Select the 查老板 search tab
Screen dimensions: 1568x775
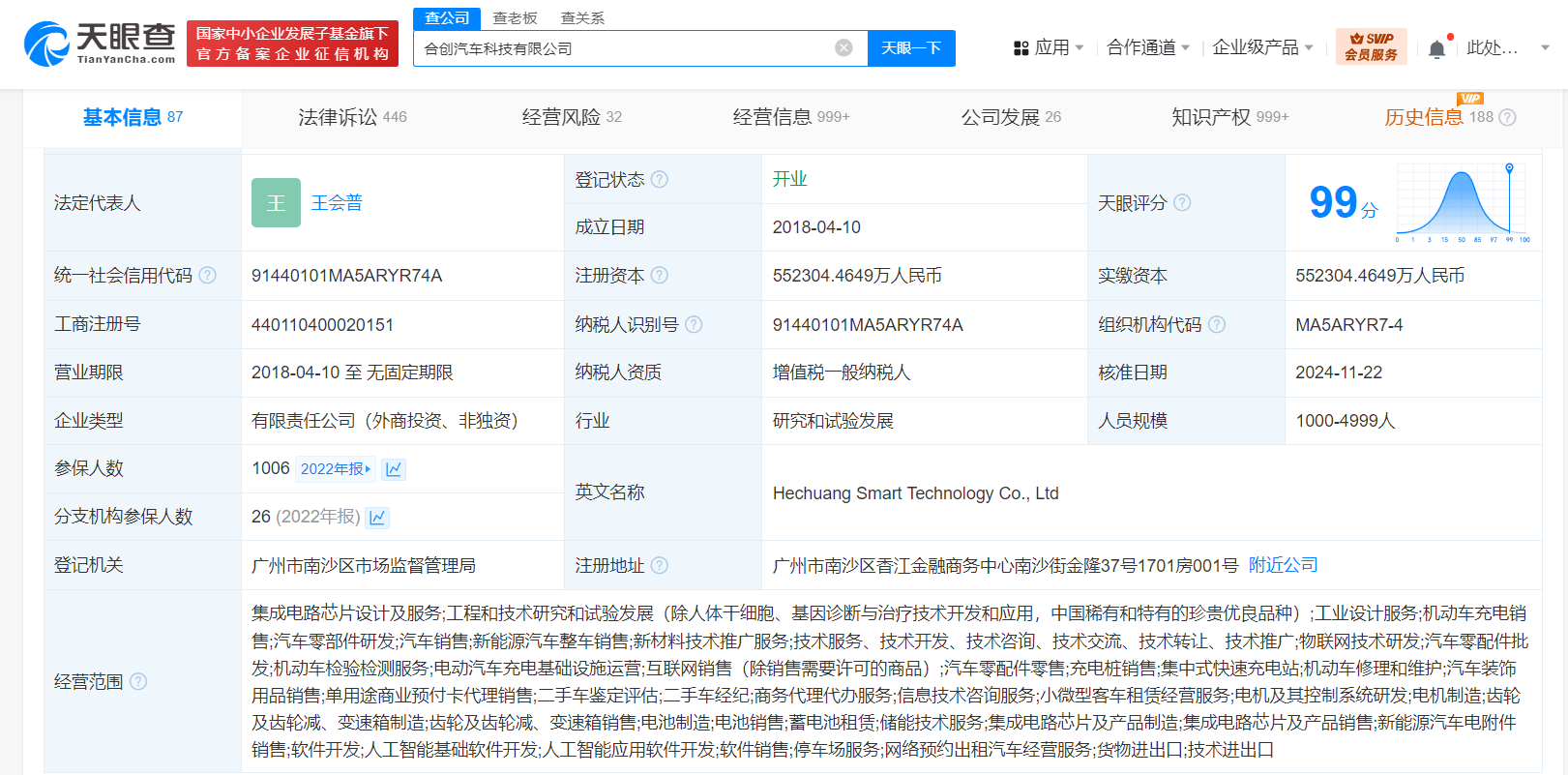(x=515, y=18)
